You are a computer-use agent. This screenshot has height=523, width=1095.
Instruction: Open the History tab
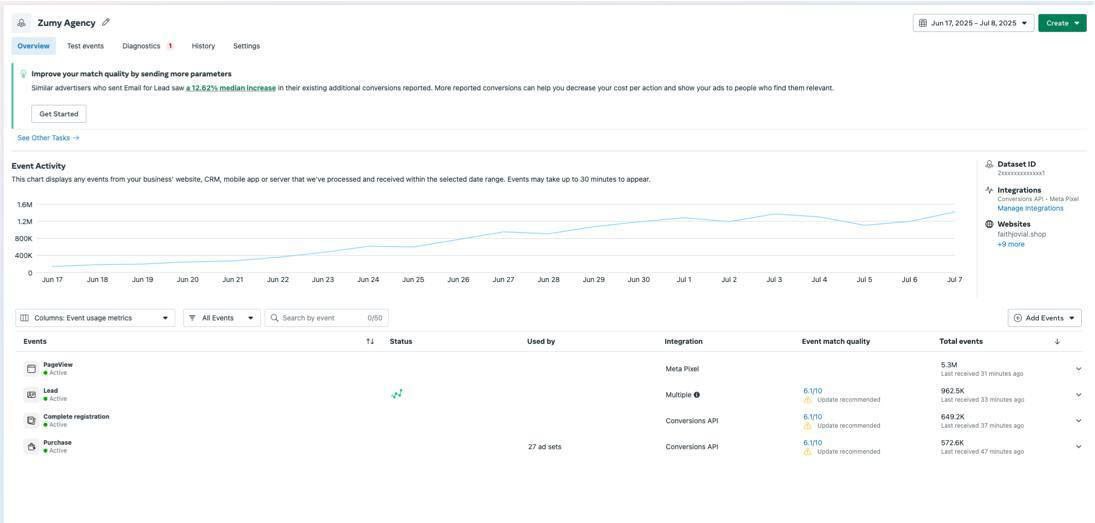[x=203, y=46]
